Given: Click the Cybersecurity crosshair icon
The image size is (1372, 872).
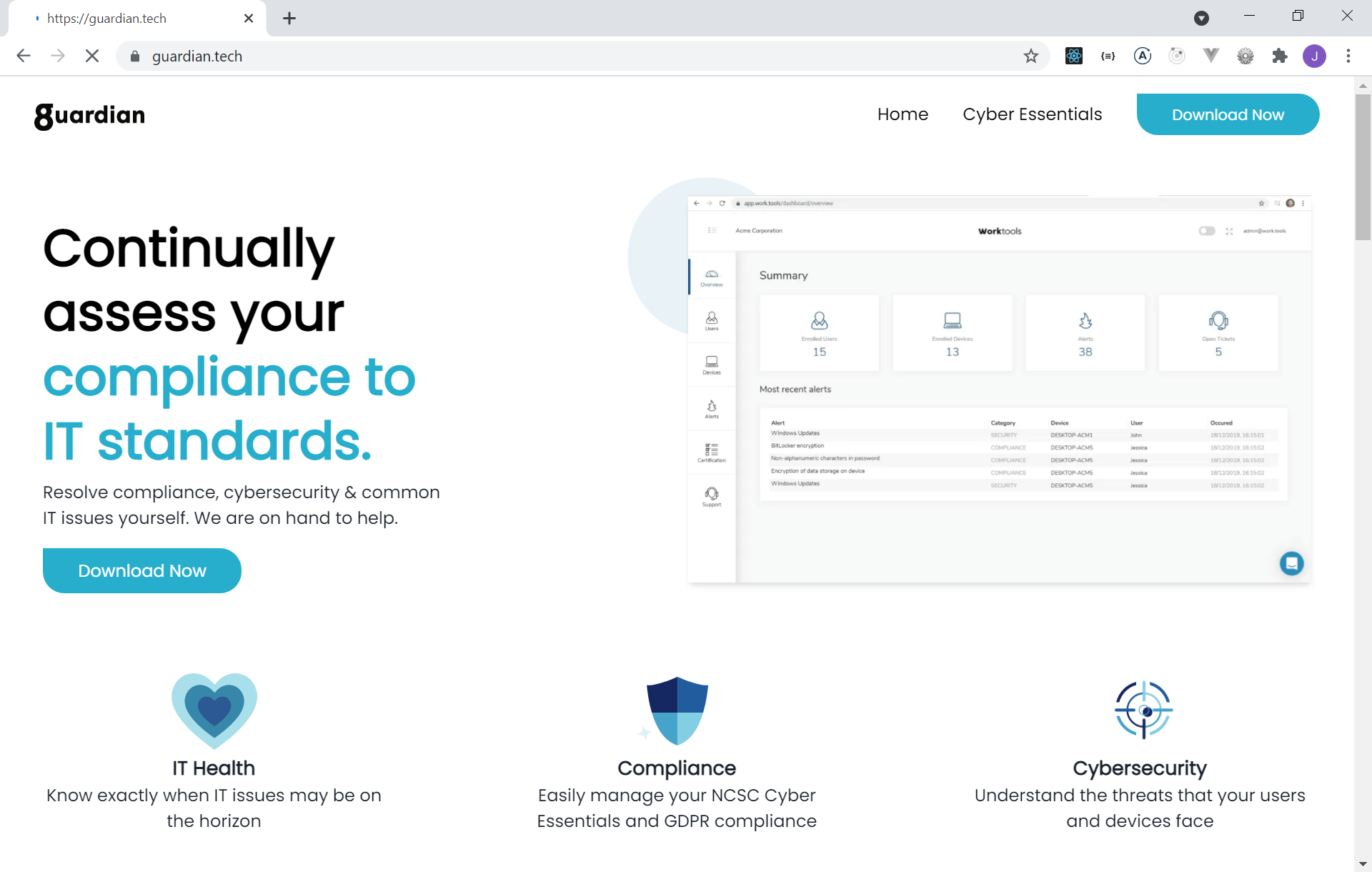Looking at the screenshot, I should pos(1143,710).
